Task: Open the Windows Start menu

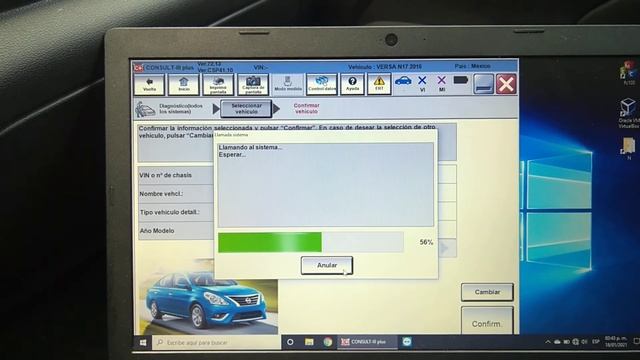Action: [143, 342]
